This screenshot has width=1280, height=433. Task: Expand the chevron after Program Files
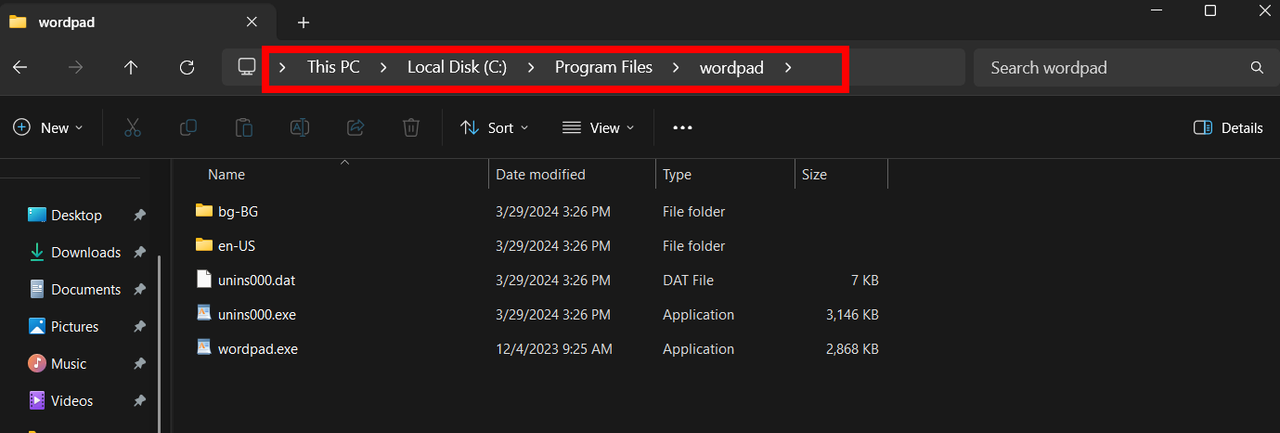(x=676, y=68)
